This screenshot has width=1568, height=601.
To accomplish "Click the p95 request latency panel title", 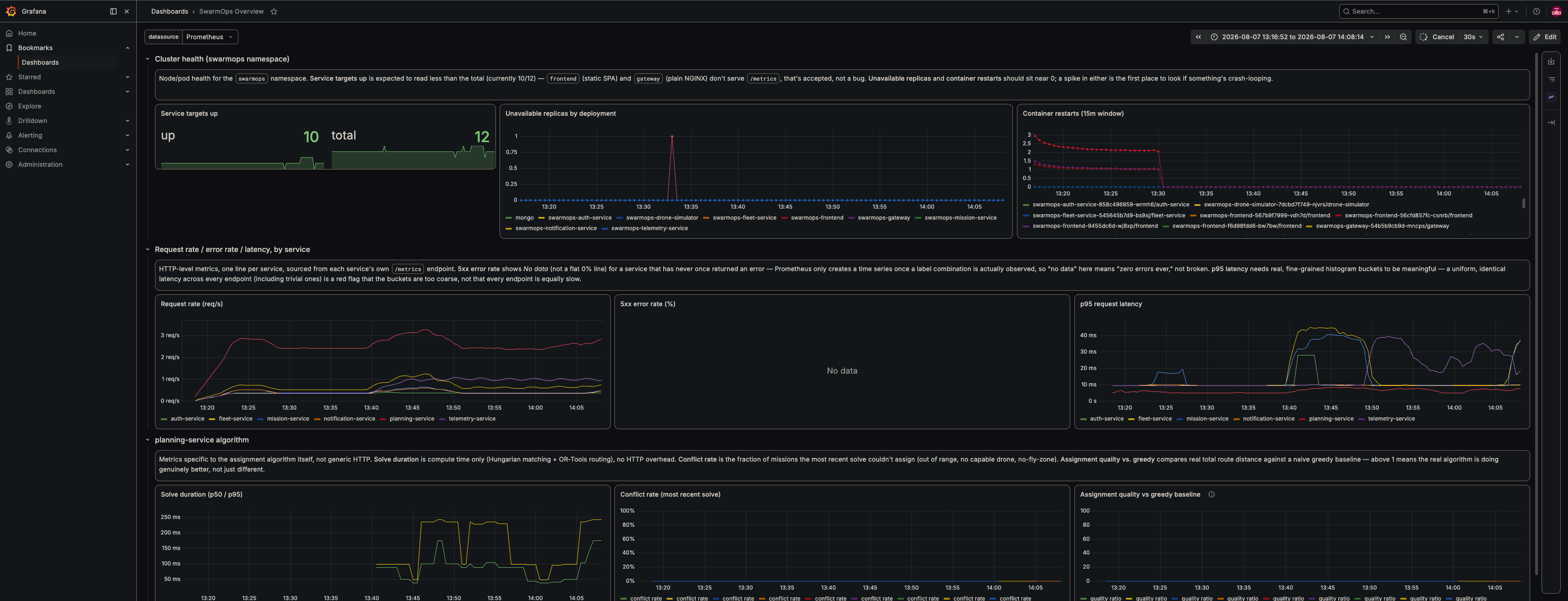I will [x=1111, y=303].
